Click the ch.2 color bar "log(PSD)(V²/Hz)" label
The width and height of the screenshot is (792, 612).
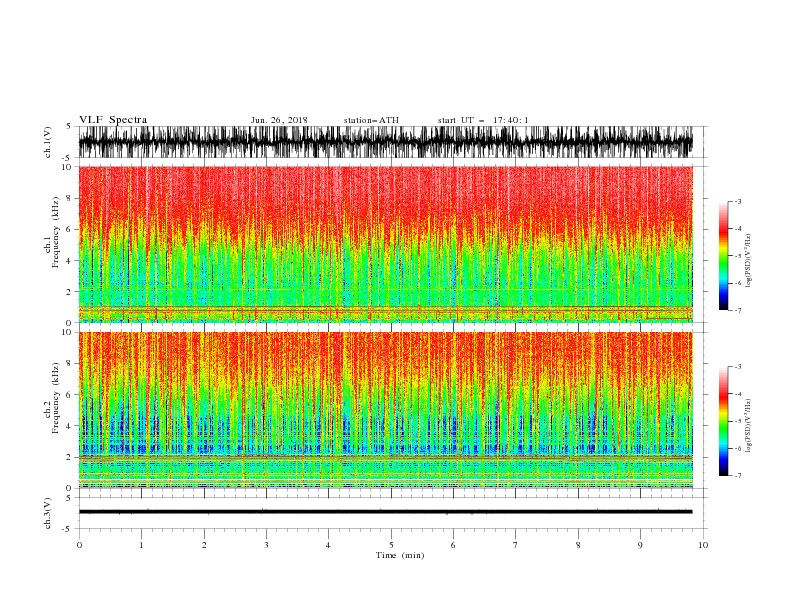click(748, 426)
